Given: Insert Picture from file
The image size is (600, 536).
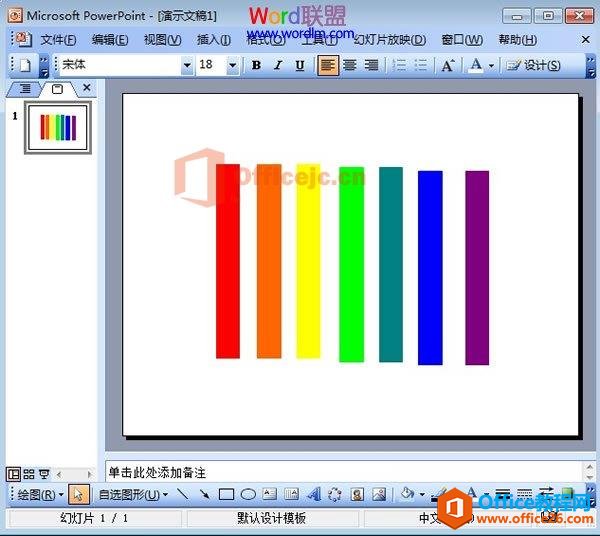Looking at the screenshot, I should coord(379,494).
